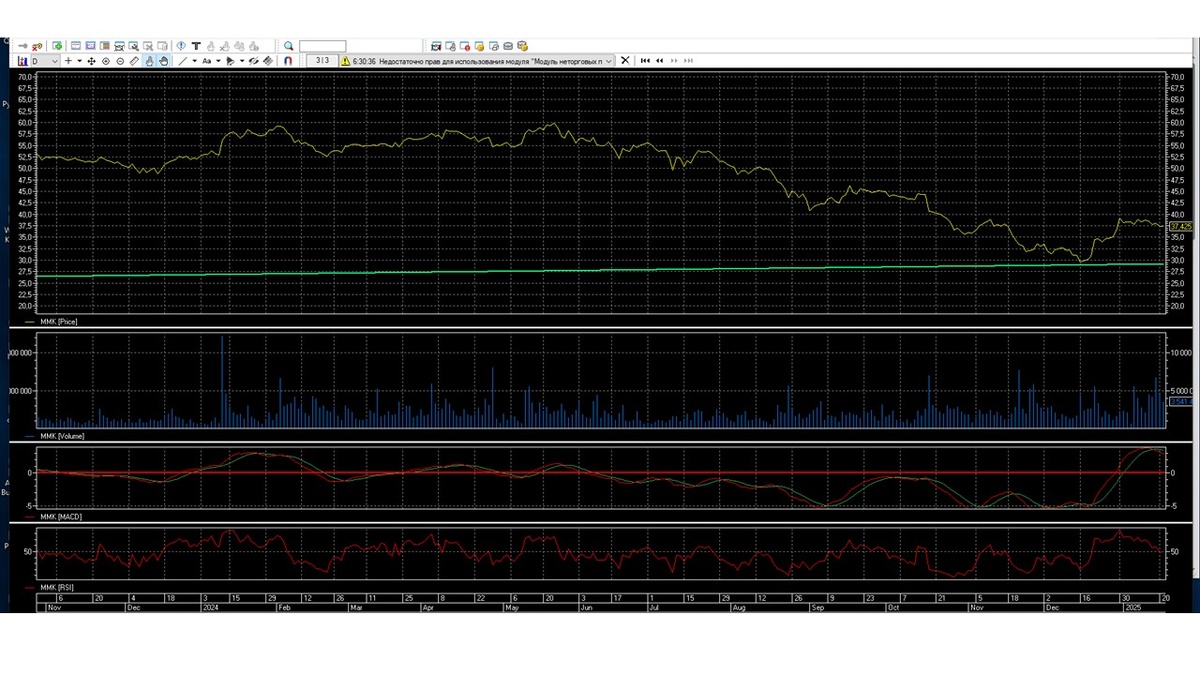Viewport: 1200px width, 675px height.
Task: Toggle the pointing hand tool
Action: coord(149,61)
